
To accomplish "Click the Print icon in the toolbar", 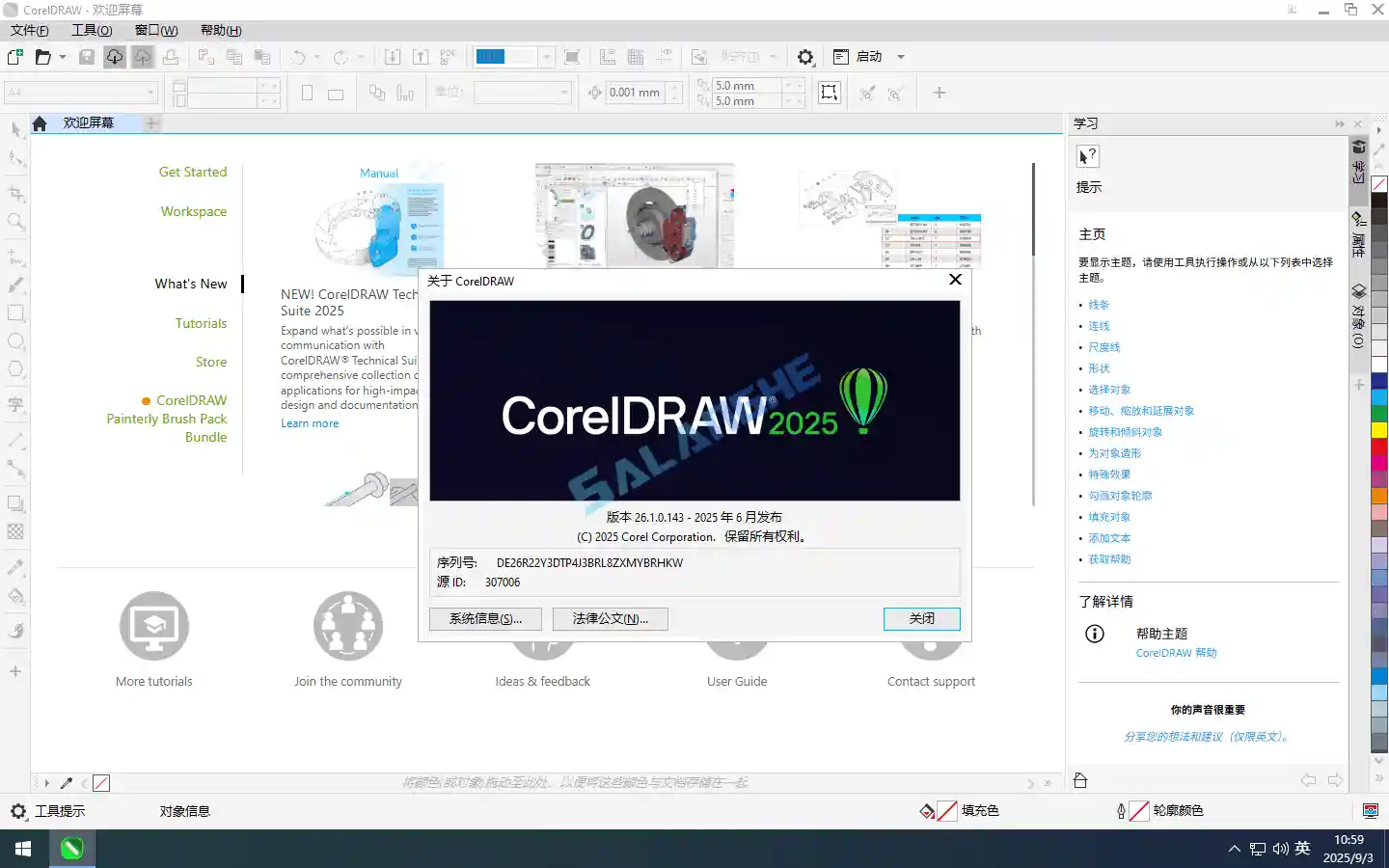I will (x=172, y=56).
